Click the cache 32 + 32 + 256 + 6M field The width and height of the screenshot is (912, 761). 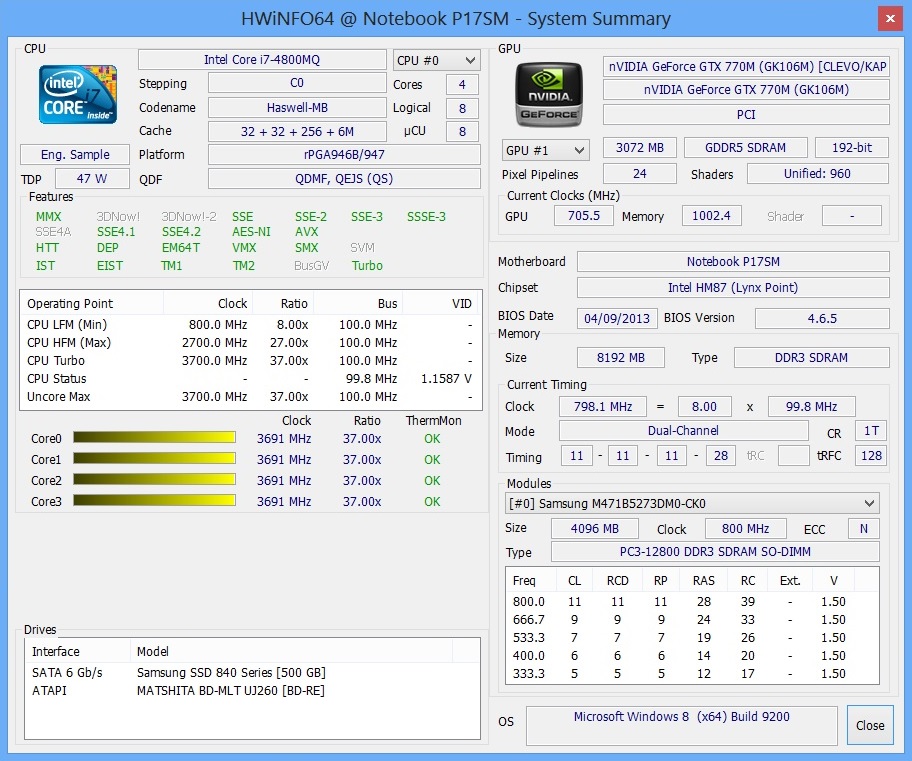coord(297,131)
